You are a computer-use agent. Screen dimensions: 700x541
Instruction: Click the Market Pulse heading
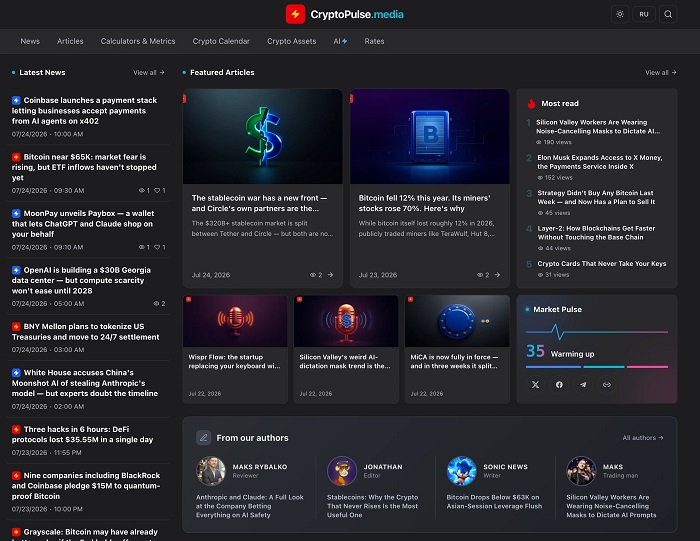557,309
